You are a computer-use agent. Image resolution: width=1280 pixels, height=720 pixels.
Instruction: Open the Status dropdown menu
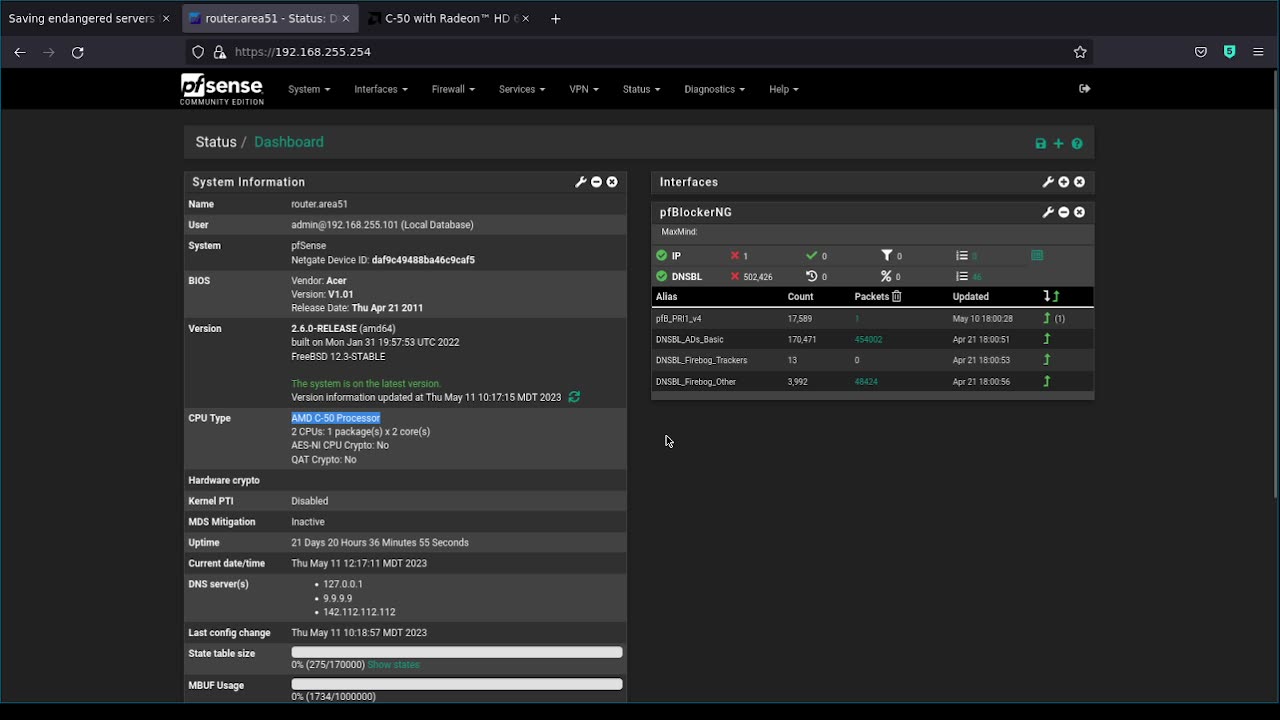[641, 89]
